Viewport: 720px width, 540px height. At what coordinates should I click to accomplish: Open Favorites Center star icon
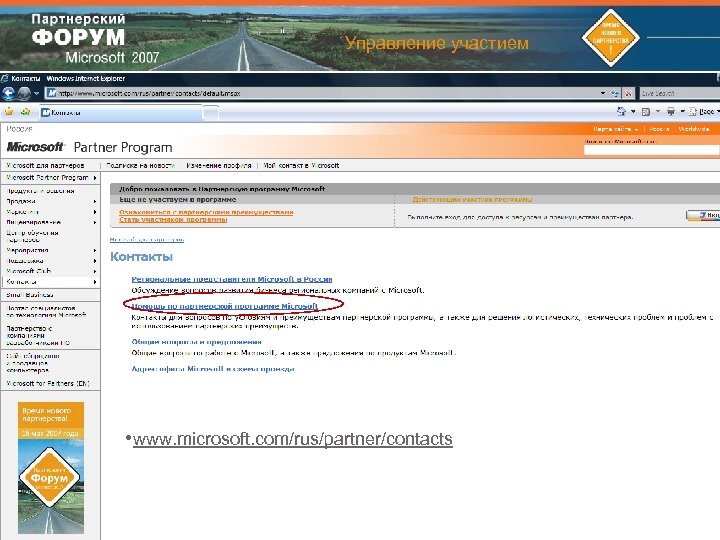coord(9,112)
